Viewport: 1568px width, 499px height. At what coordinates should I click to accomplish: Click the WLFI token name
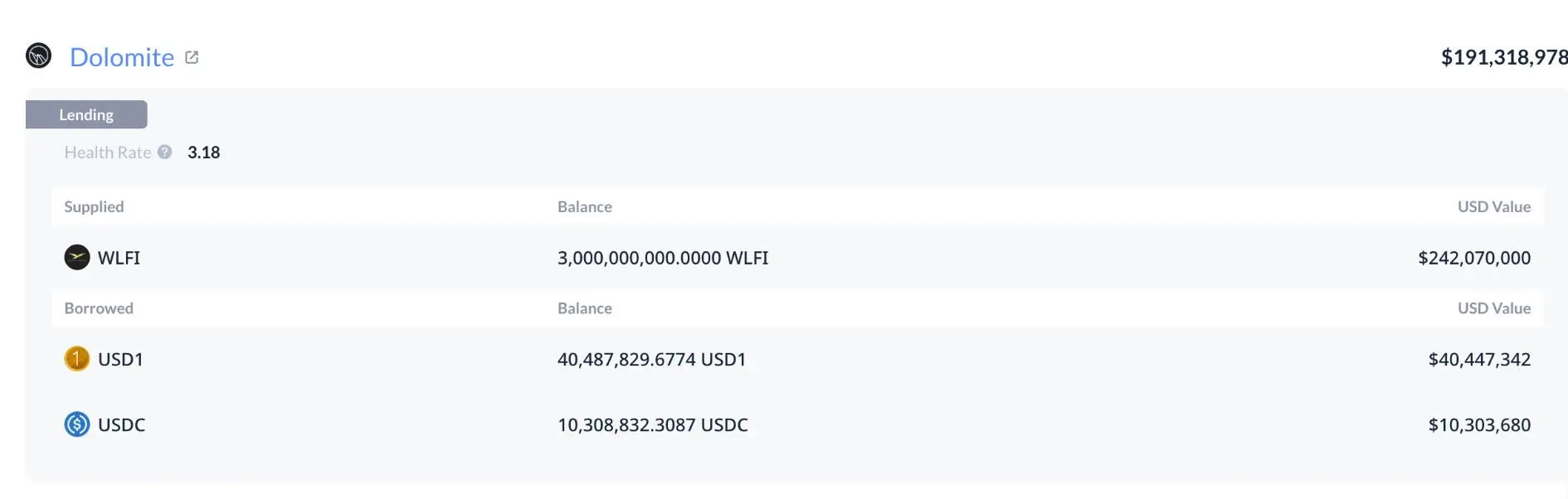(x=119, y=258)
